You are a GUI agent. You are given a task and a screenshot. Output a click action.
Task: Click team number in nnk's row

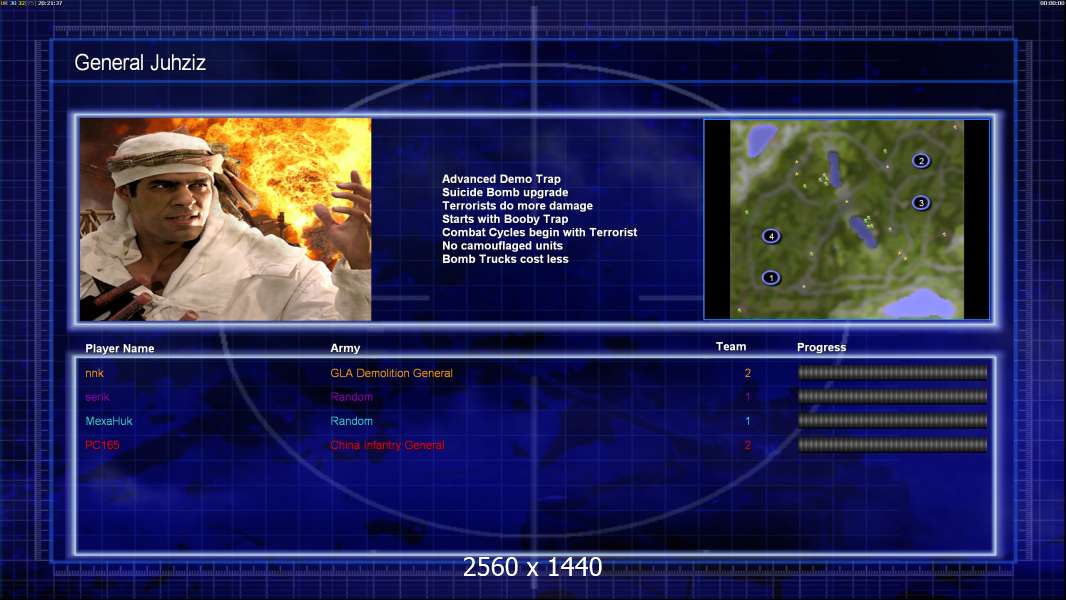point(748,373)
